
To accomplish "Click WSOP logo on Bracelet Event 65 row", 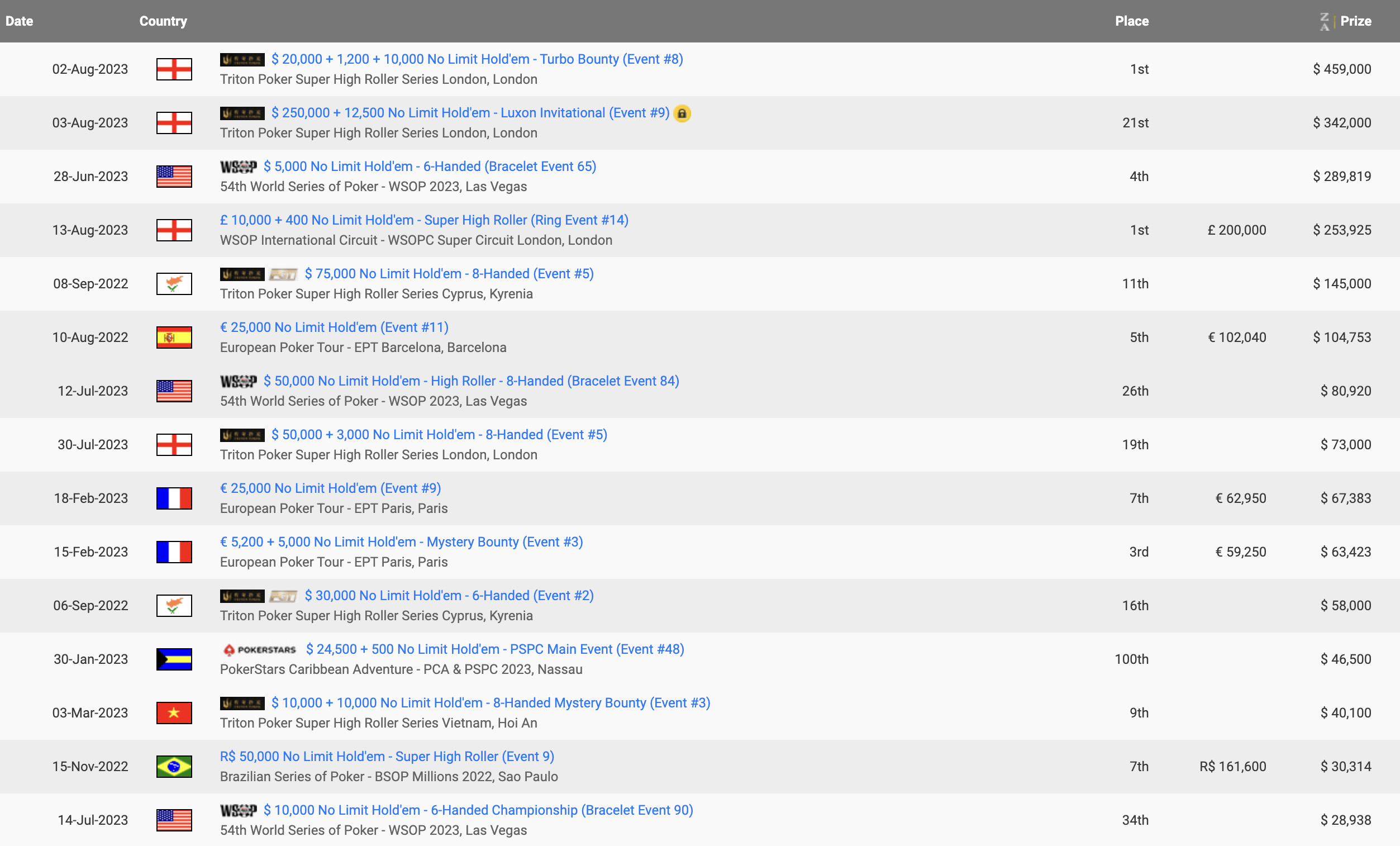I will (x=238, y=167).
